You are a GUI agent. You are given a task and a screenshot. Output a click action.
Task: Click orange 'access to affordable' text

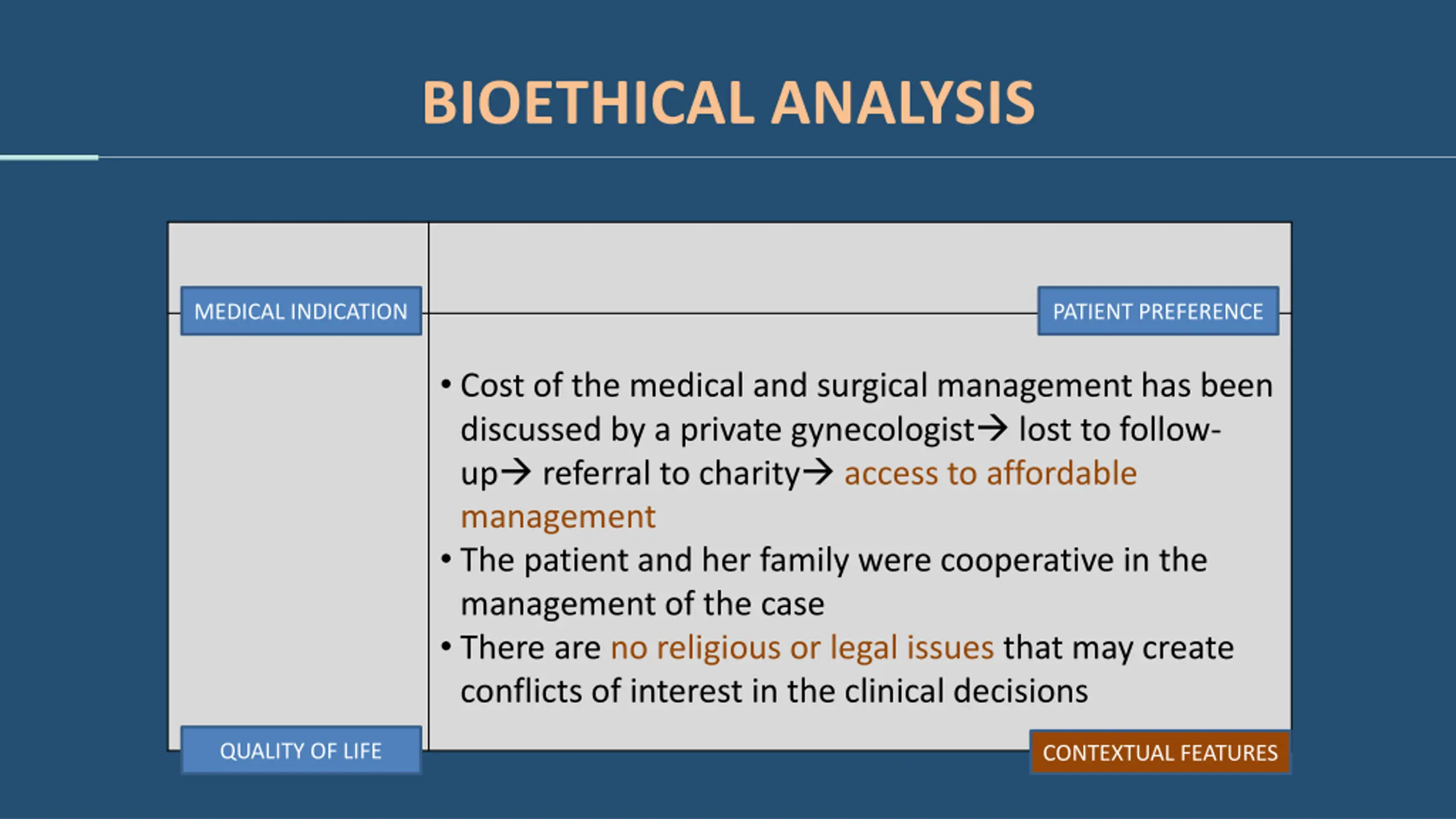pos(990,473)
